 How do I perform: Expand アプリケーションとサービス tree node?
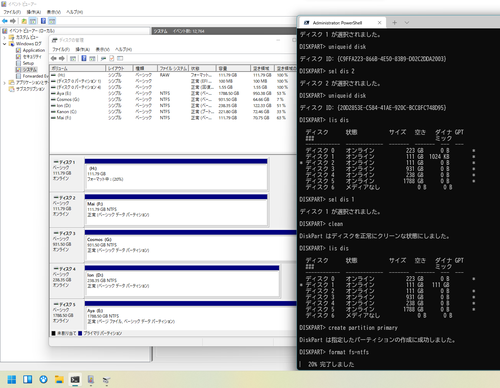click(x=4, y=82)
